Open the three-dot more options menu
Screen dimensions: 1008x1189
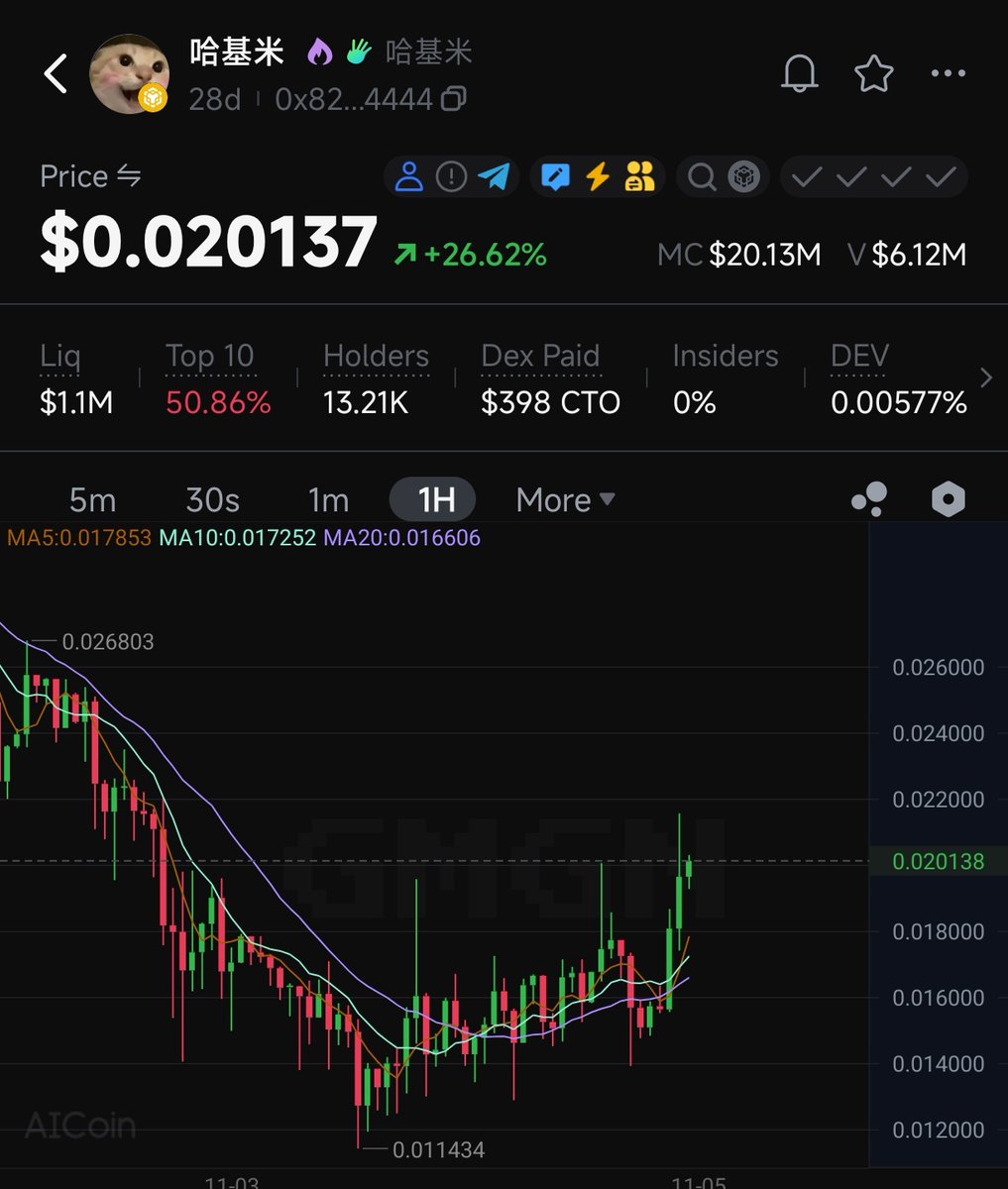949,73
